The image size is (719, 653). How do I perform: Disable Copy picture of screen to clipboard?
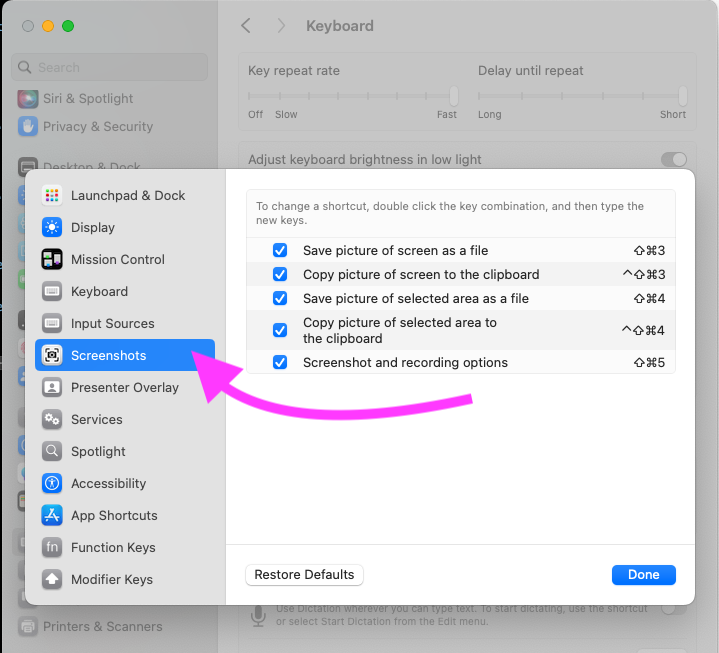[x=280, y=275]
